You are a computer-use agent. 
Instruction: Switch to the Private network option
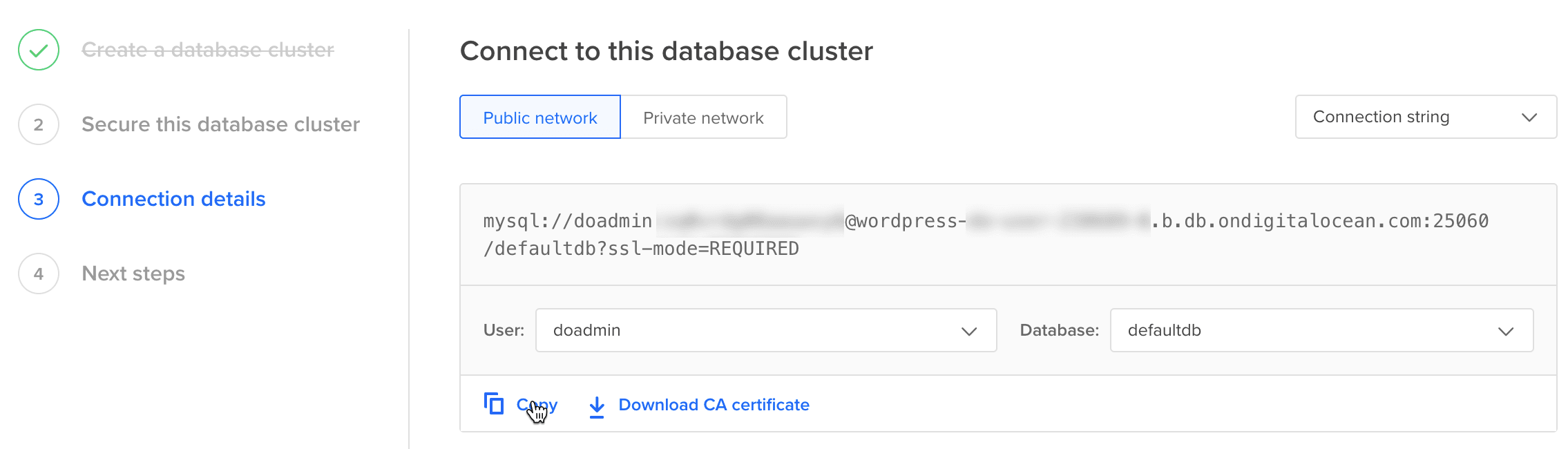(x=704, y=117)
